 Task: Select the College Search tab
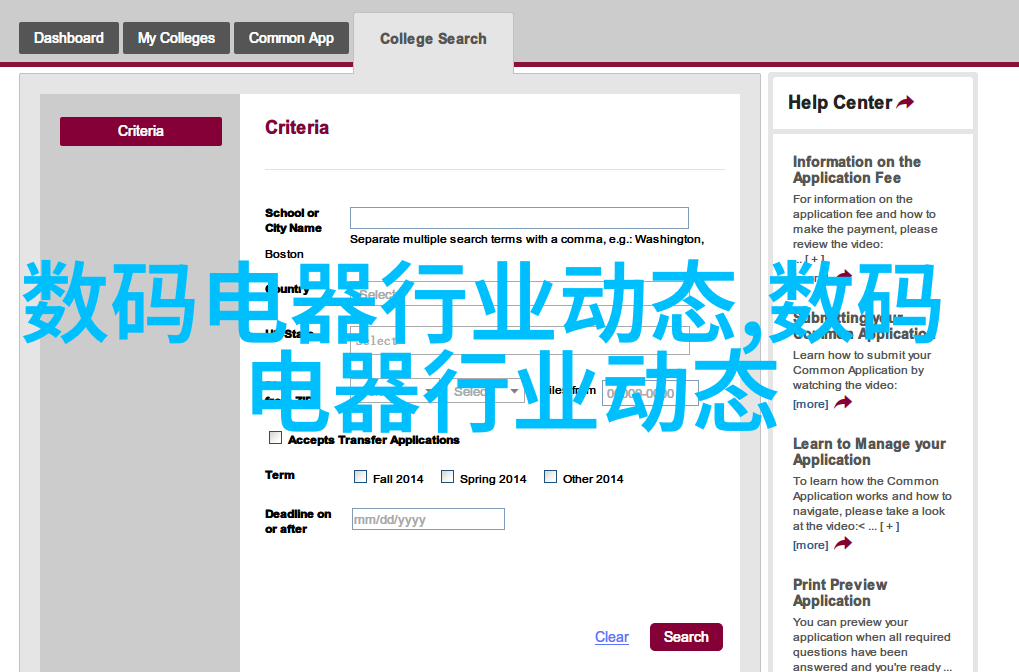[433, 39]
